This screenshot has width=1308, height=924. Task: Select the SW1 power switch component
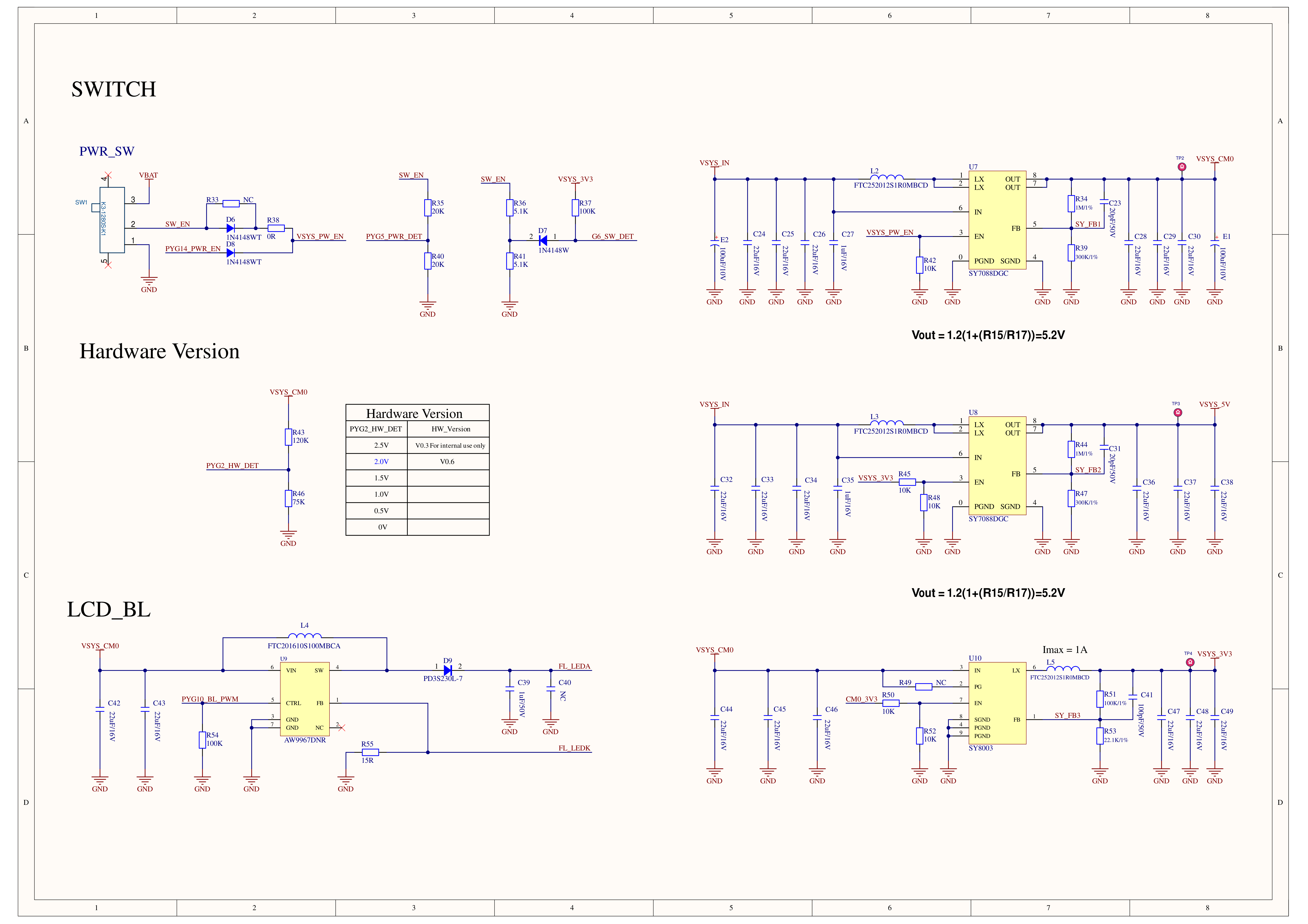pyautogui.click(x=112, y=219)
